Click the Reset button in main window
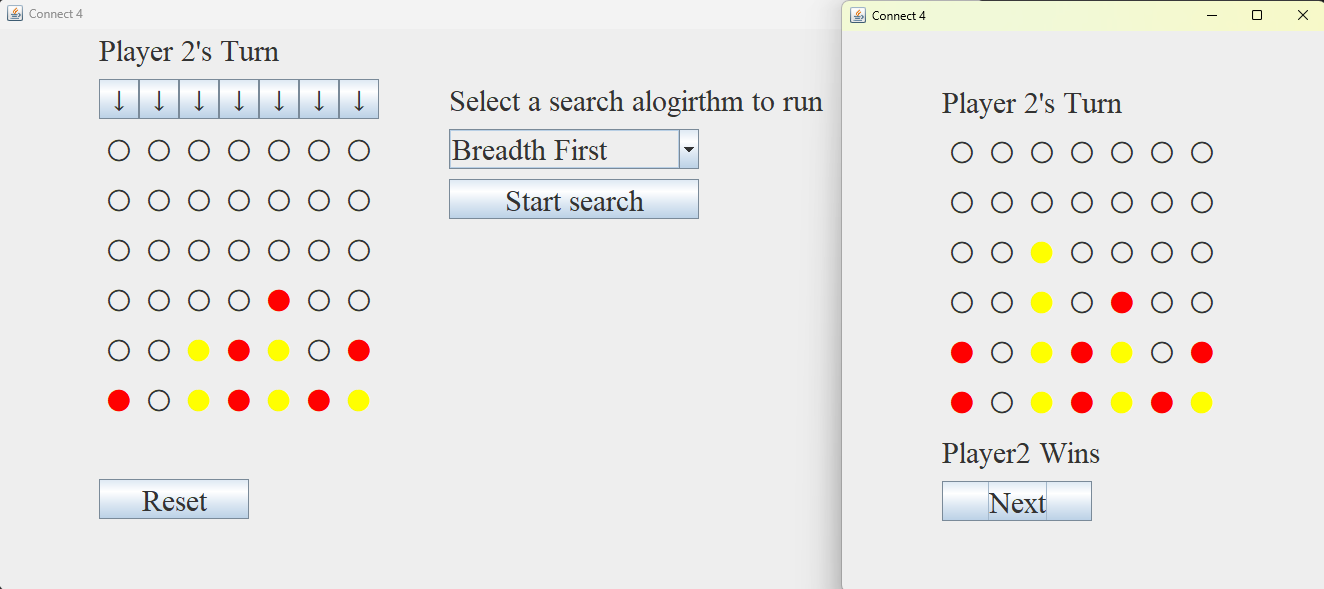This screenshot has width=1324, height=589. click(174, 499)
